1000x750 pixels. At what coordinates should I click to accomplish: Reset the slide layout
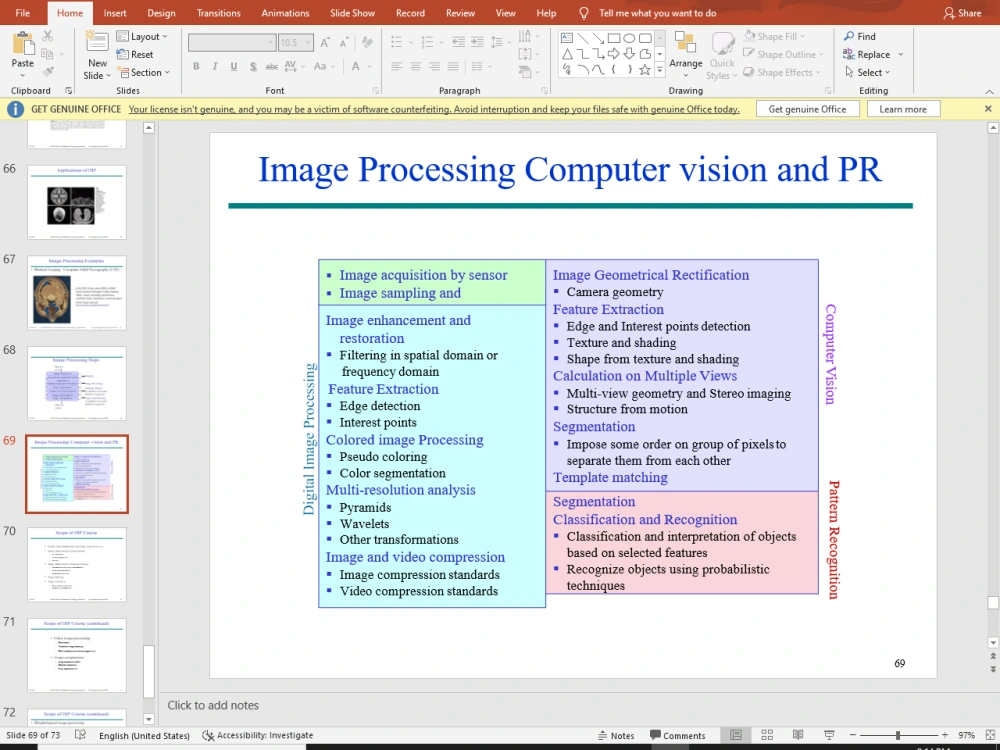tap(135, 54)
